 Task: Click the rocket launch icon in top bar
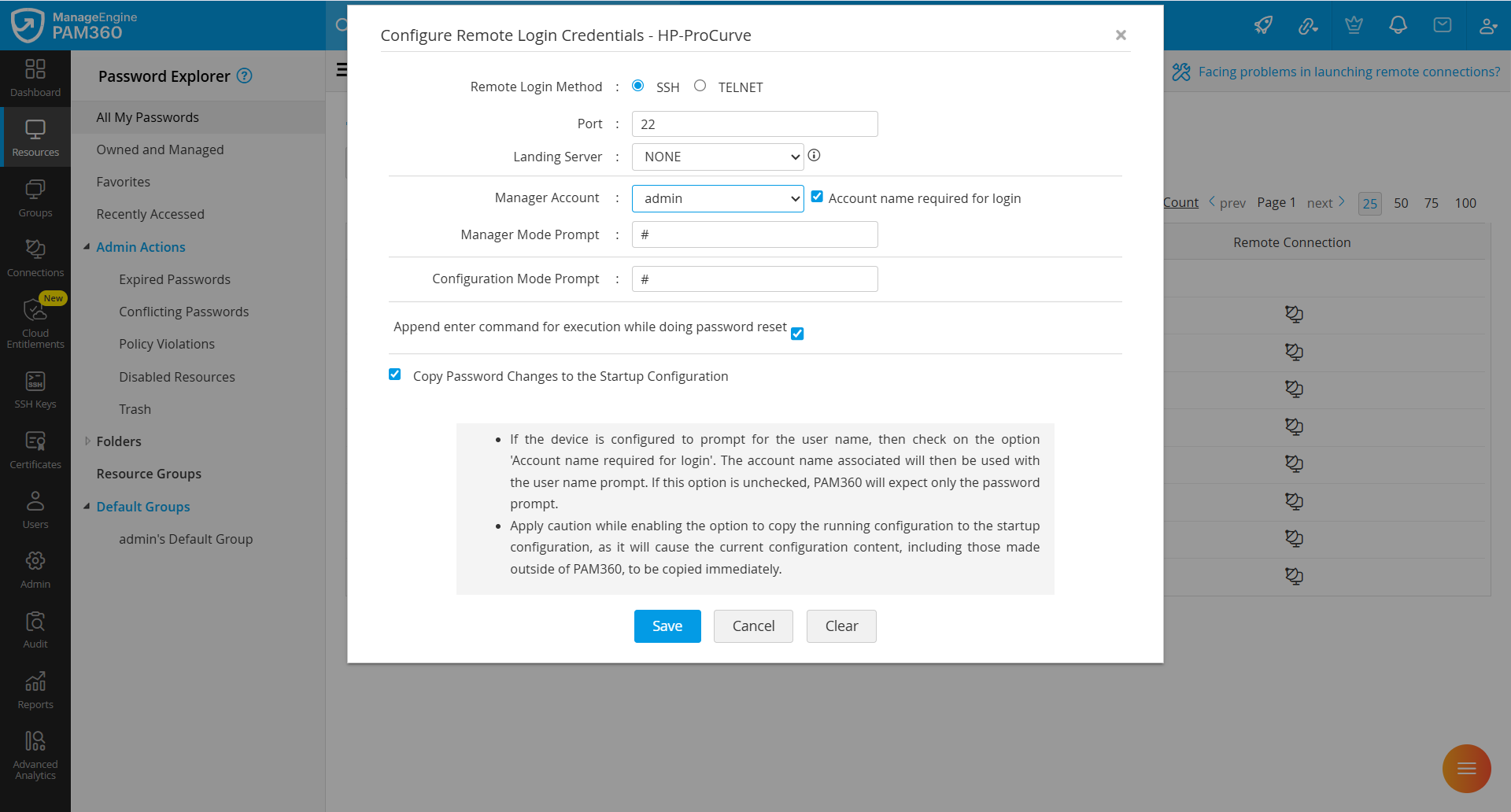coord(1263,25)
